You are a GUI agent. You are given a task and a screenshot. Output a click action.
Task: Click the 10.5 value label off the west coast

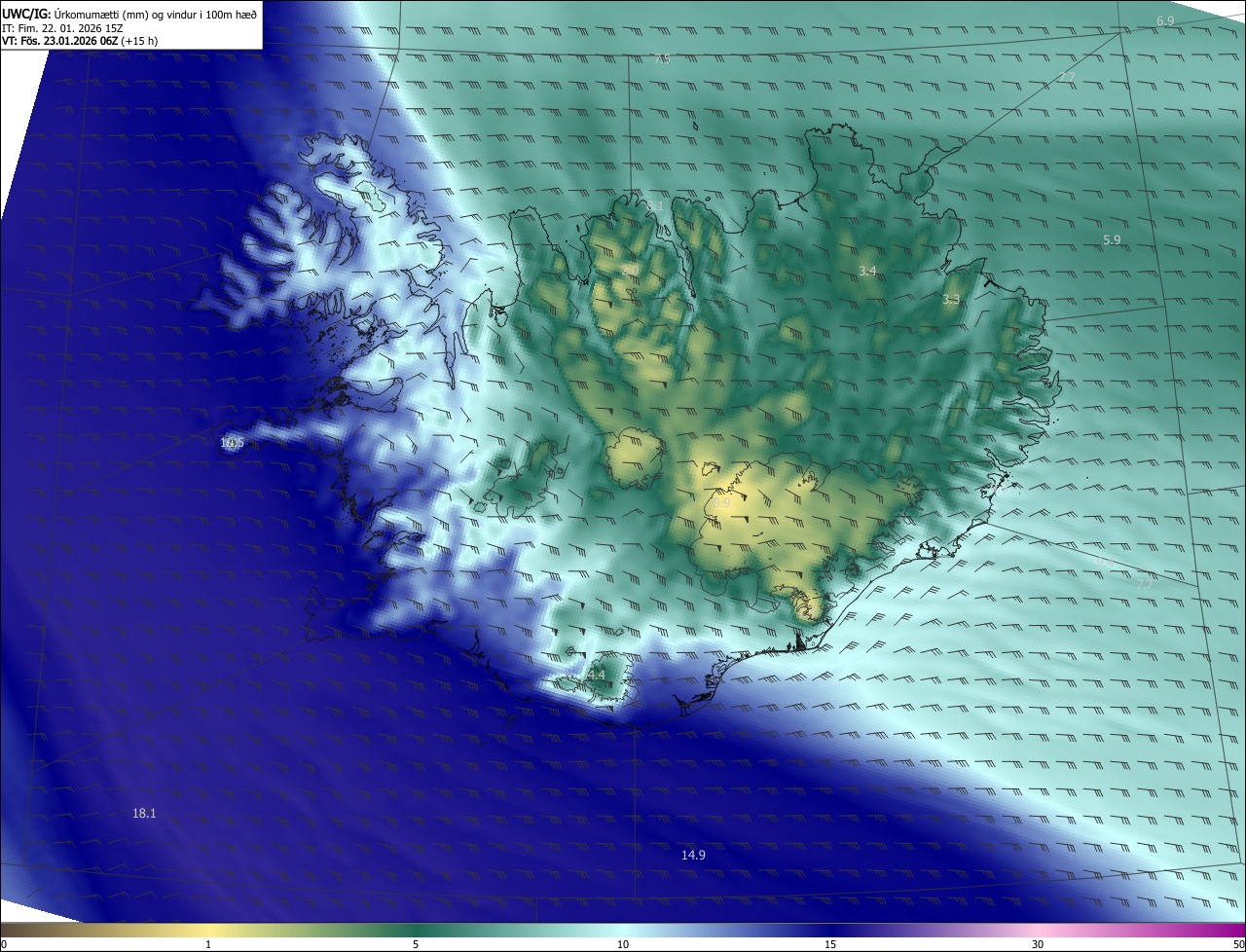232,443
